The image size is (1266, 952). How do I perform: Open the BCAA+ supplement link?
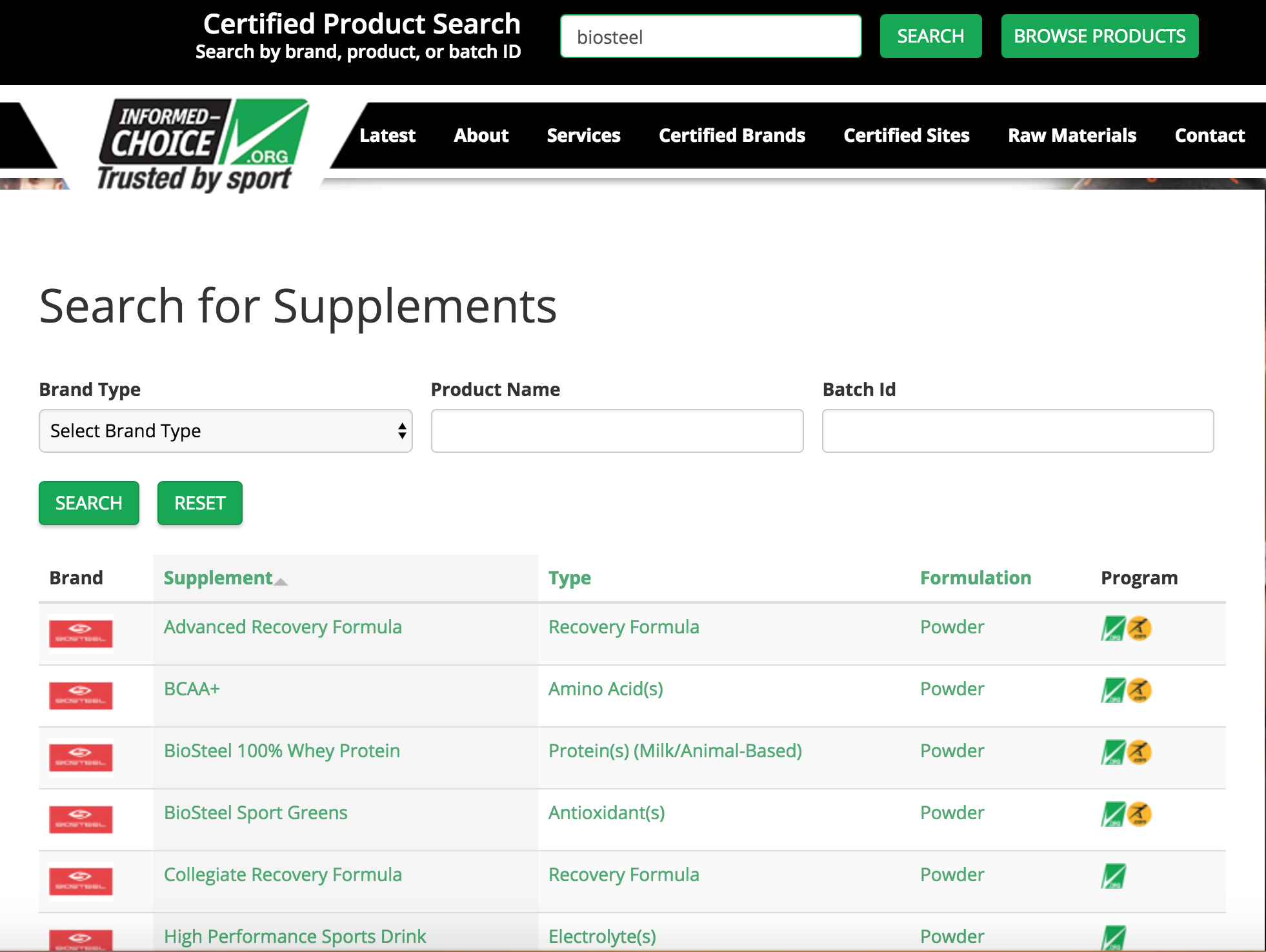[x=192, y=689]
